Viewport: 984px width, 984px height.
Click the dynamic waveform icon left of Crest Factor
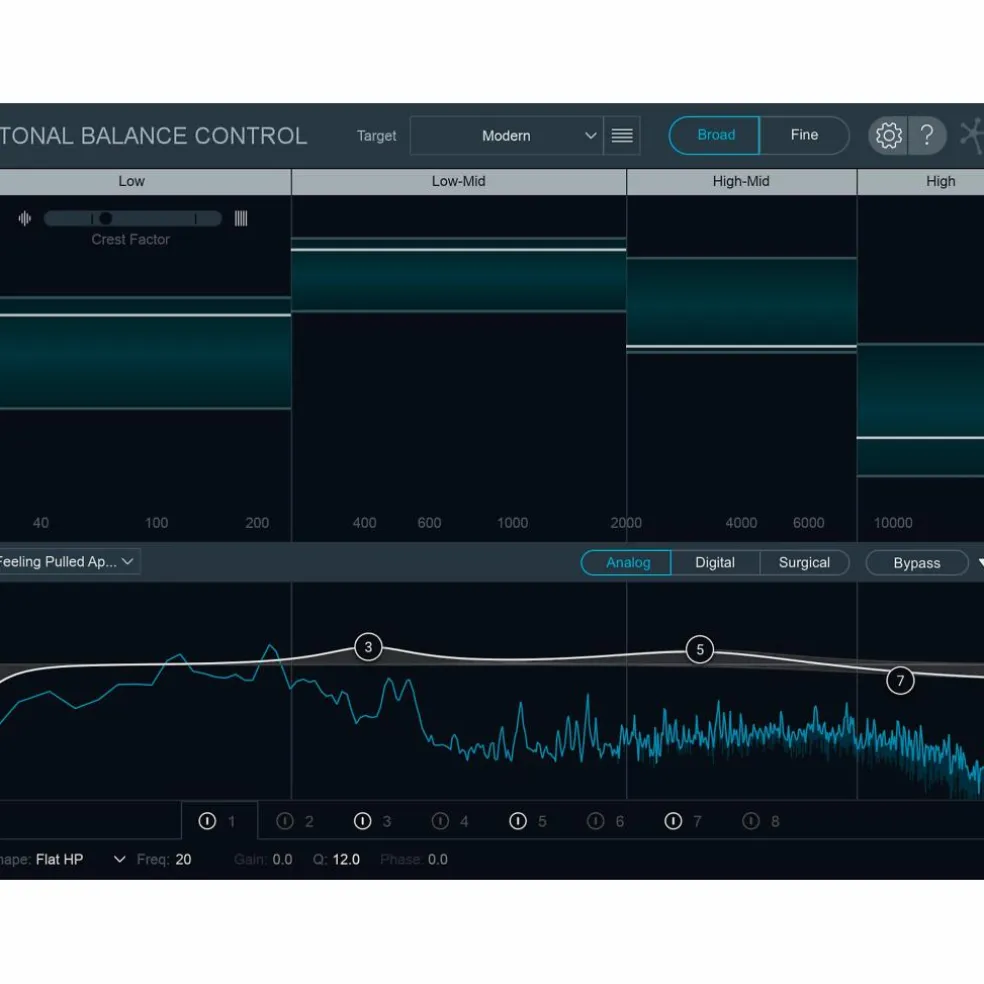pos(24,218)
